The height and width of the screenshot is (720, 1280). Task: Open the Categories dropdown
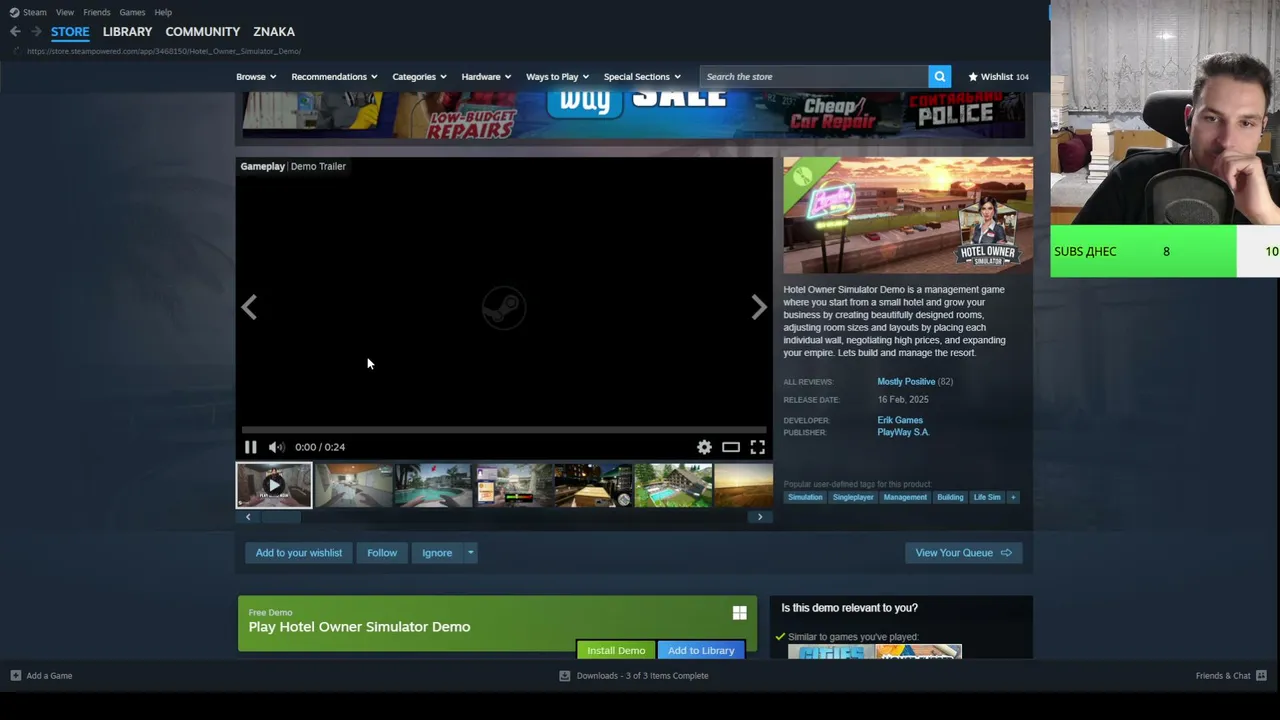pyautogui.click(x=420, y=77)
